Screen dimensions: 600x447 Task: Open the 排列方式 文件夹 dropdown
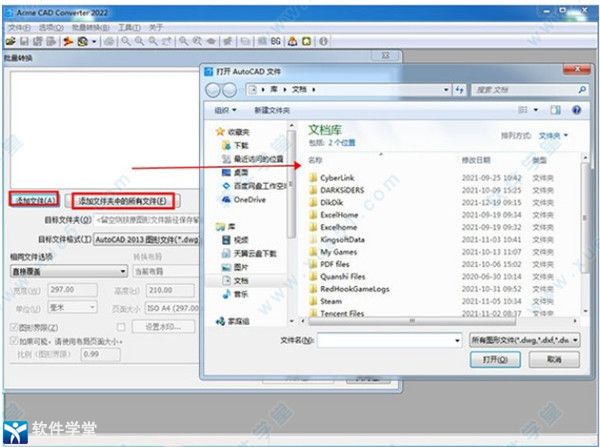[x=553, y=135]
